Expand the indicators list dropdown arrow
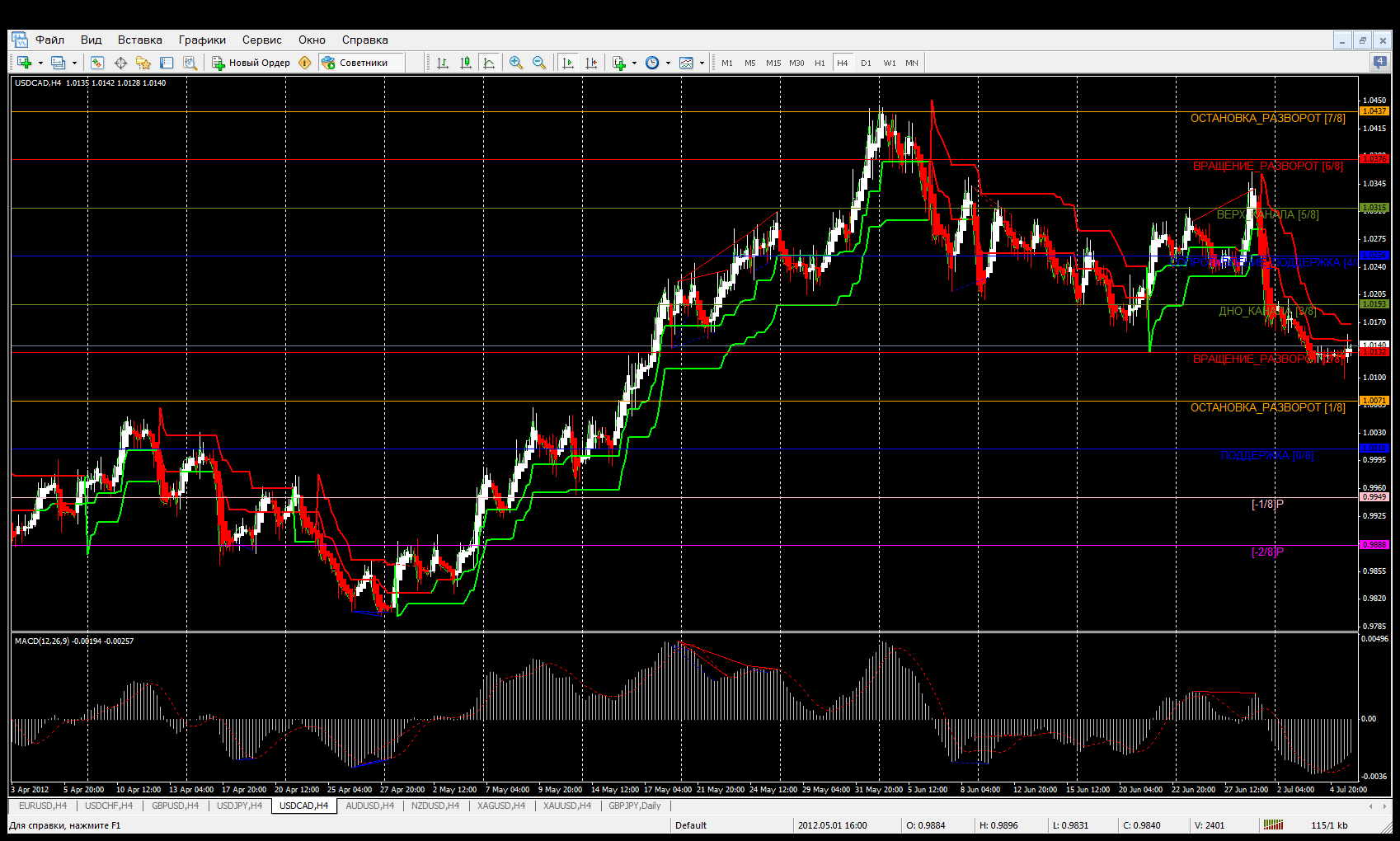 pyautogui.click(x=634, y=63)
